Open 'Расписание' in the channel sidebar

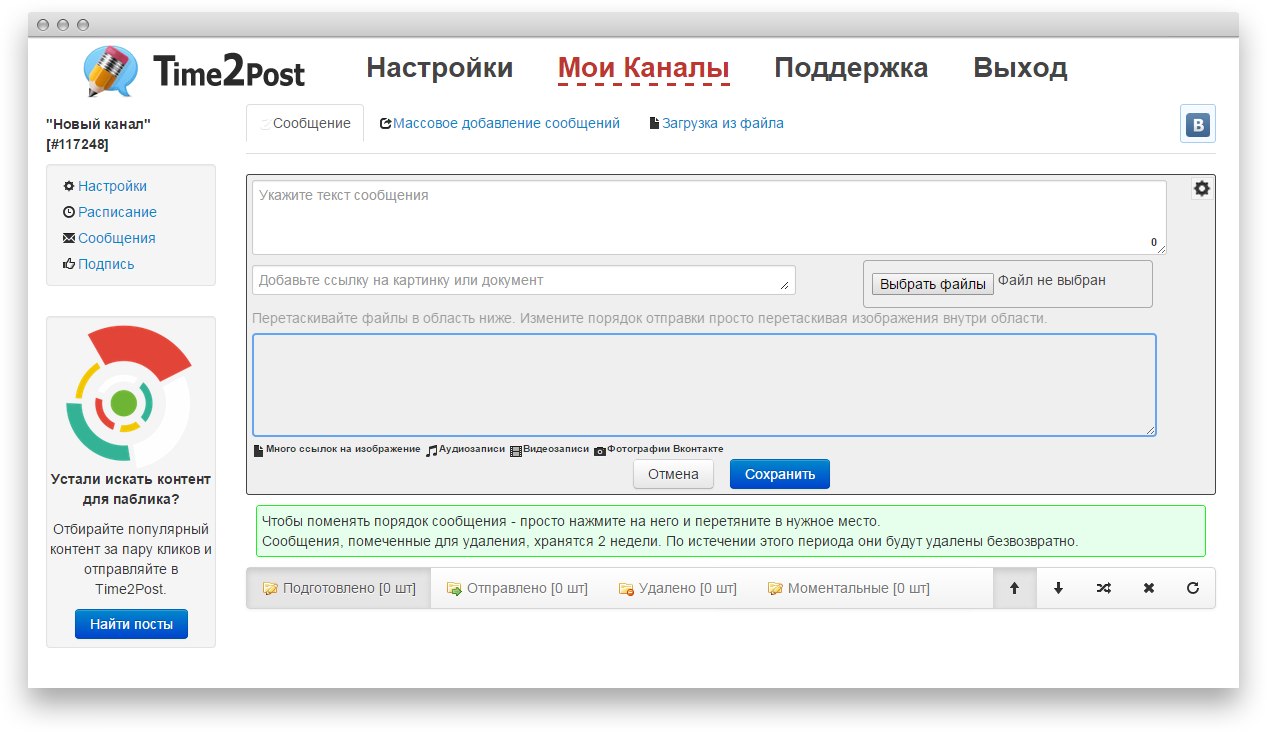(117, 212)
